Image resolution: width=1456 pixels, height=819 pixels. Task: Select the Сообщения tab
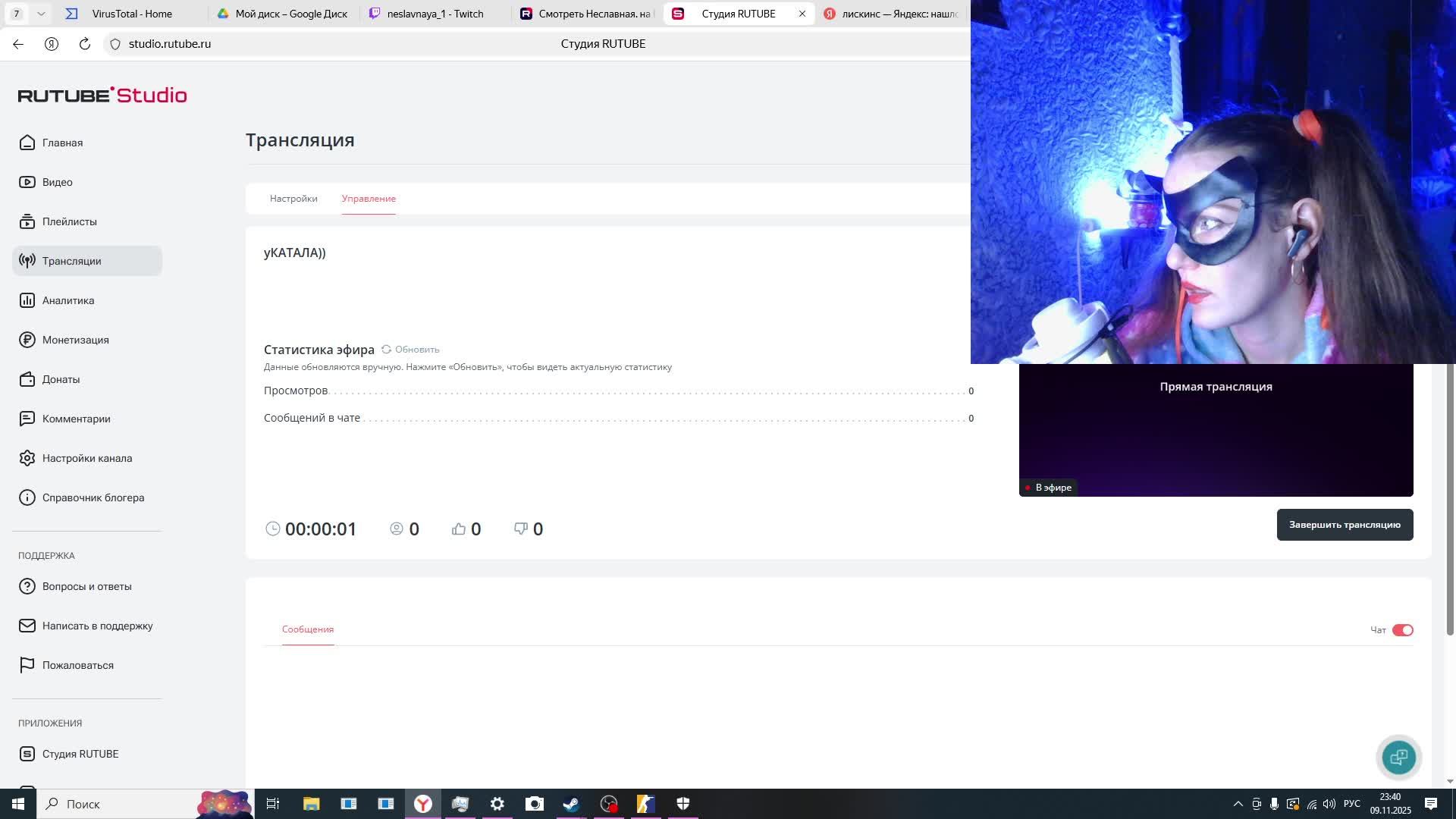tap(307, 629)
